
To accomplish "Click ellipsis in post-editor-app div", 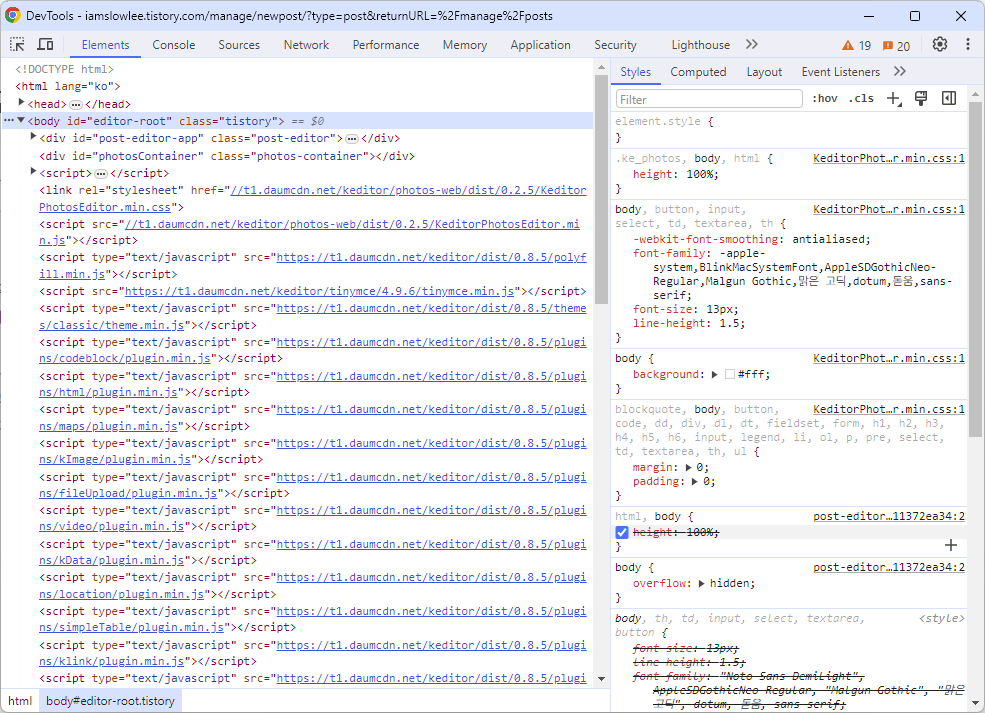I will [x=352, y=138].
